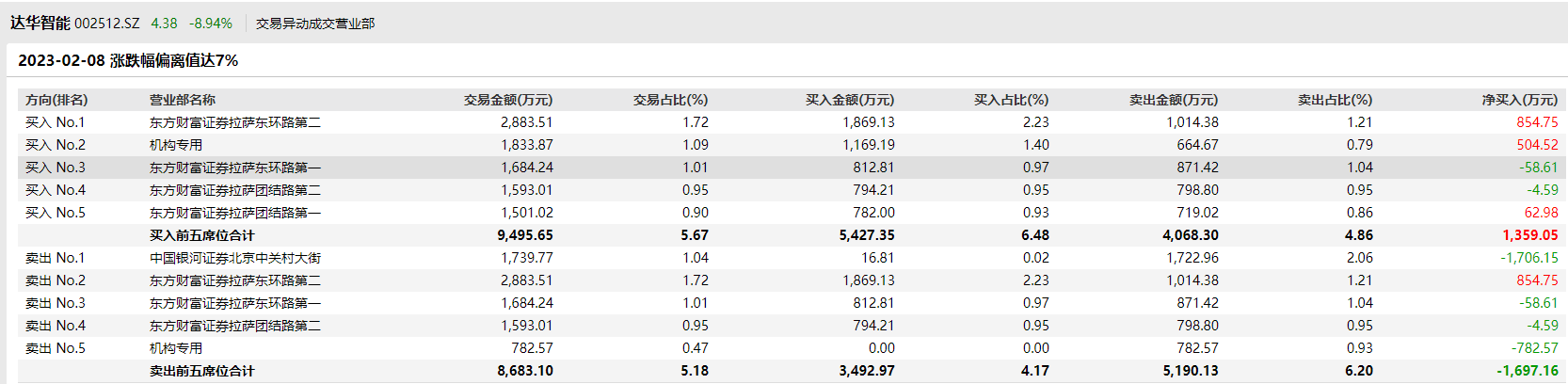Click the 2023-02-08 涨跌幅偏离值达7% heading

[x=128, y=60]
